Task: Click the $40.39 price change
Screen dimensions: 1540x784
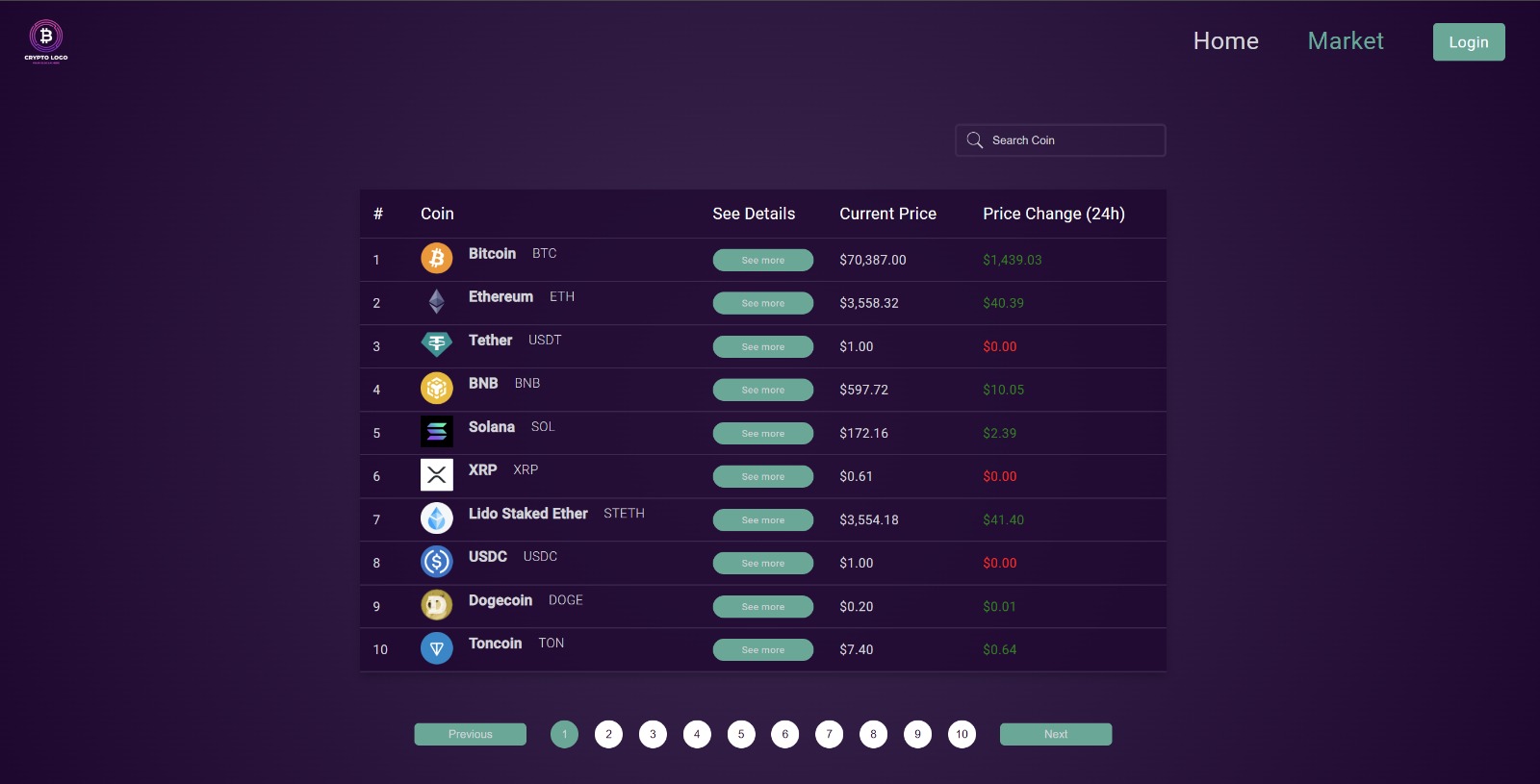Action: coord(1004,303)
